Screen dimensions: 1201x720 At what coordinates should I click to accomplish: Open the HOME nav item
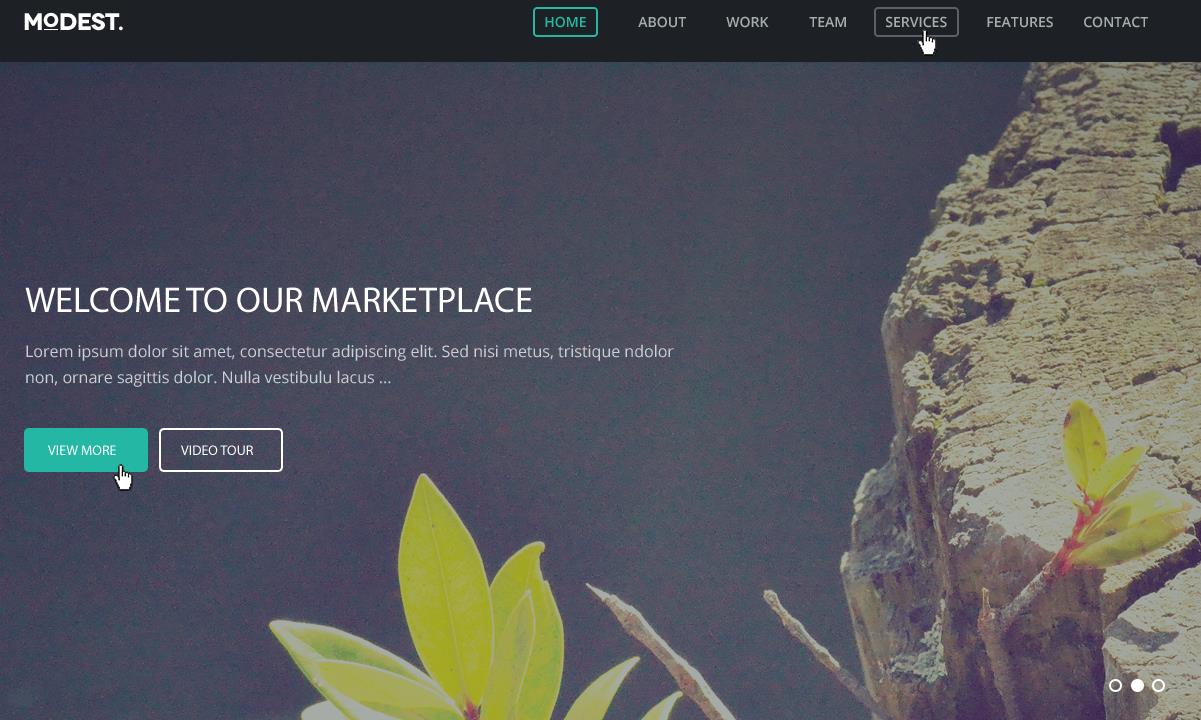click(565, 22)
